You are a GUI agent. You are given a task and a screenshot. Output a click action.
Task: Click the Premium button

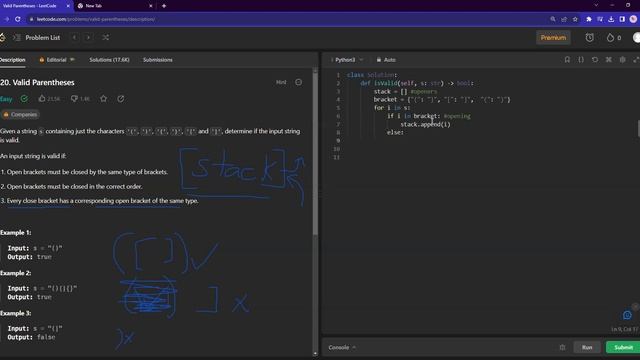click(x=553, y=38)
